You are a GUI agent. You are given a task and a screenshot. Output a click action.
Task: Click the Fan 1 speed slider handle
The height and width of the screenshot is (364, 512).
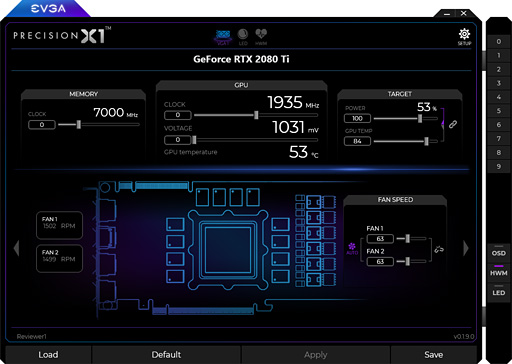coord(407,238)
